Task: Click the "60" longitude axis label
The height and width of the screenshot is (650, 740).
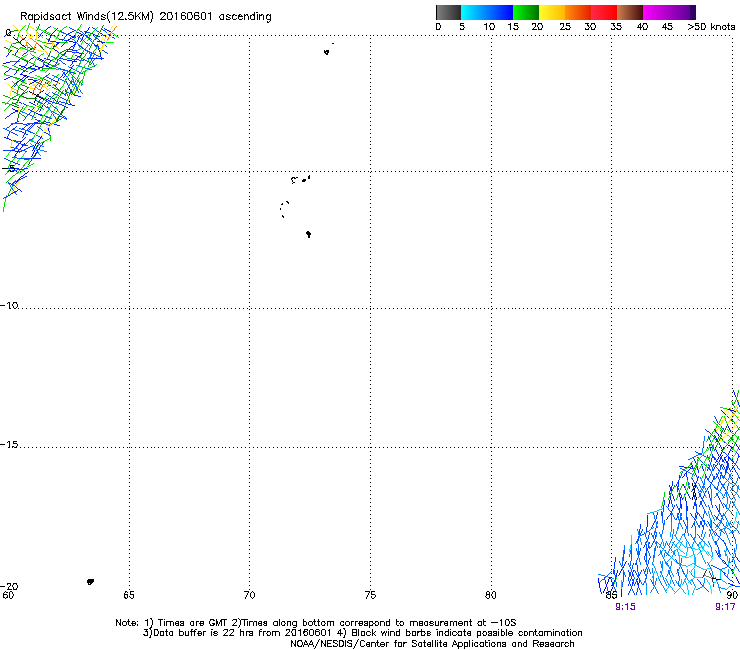Action: tap(8, 595)
